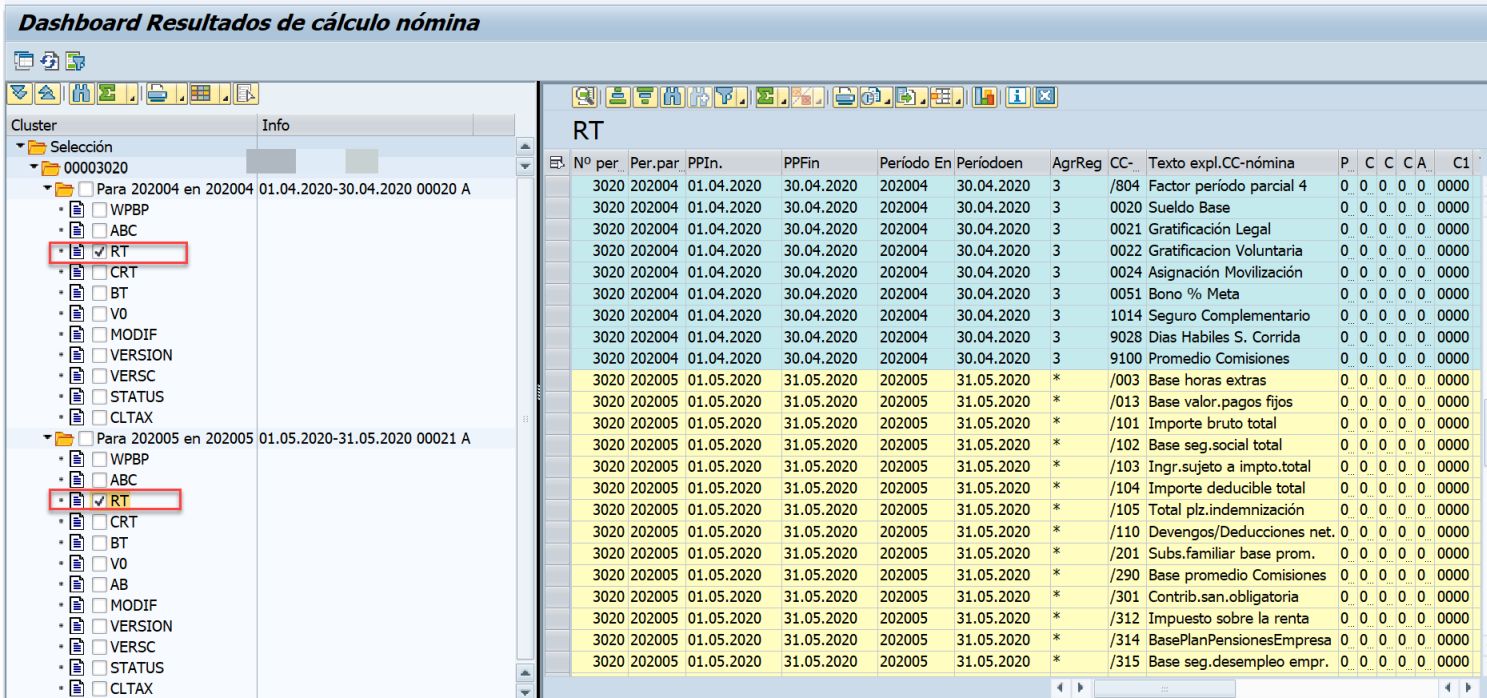Collapse the 00003020 folder node
Screen dimensions: 1487x698
[x=34, y=167]
